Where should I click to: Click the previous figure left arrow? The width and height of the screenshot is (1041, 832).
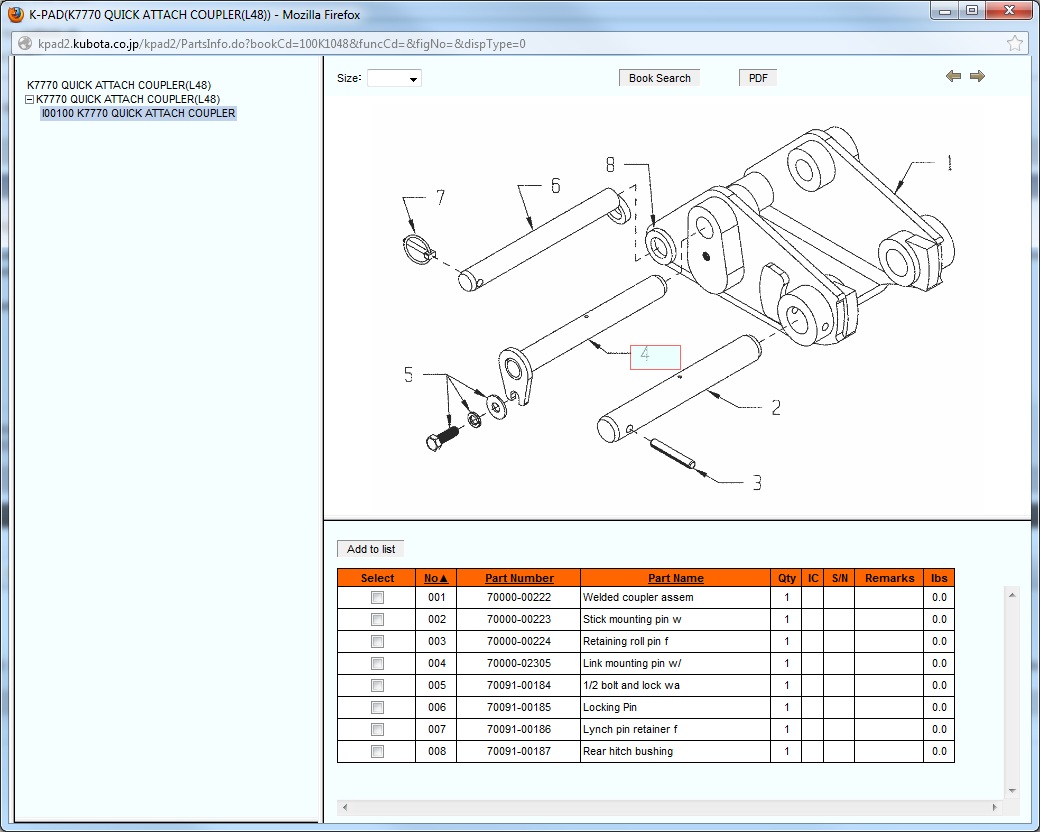point(953,76)
